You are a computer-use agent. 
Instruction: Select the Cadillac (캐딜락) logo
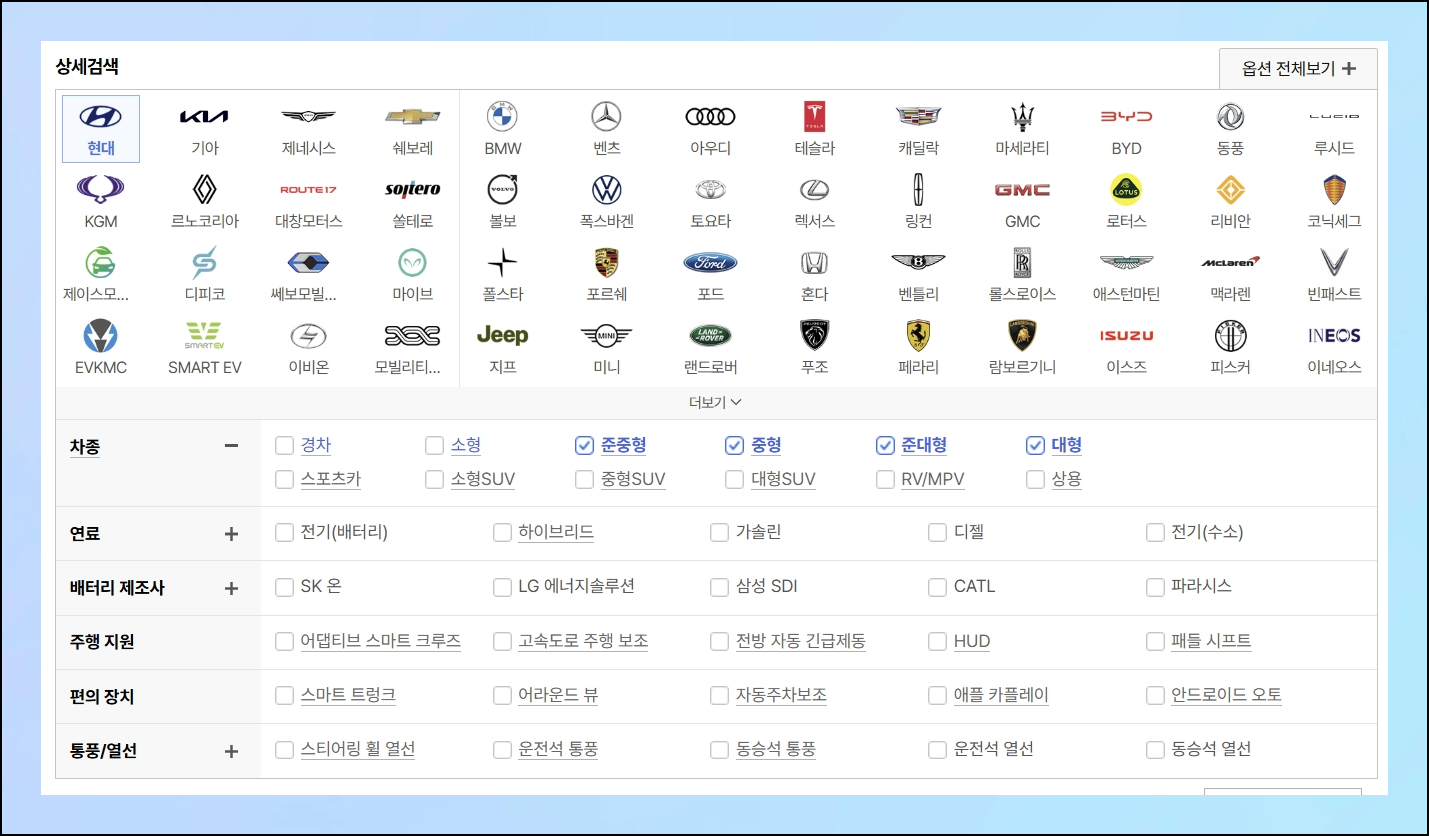pyautogui.click(x=919, y=117)
